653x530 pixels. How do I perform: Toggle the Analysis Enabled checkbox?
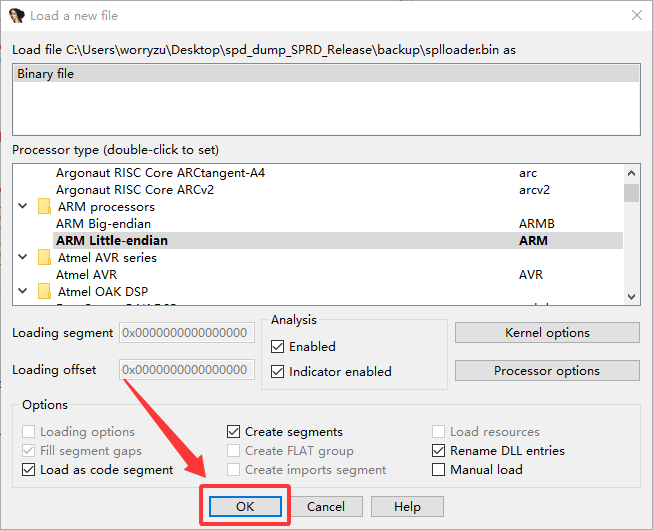pyautogui.click(x=277, y=346)
